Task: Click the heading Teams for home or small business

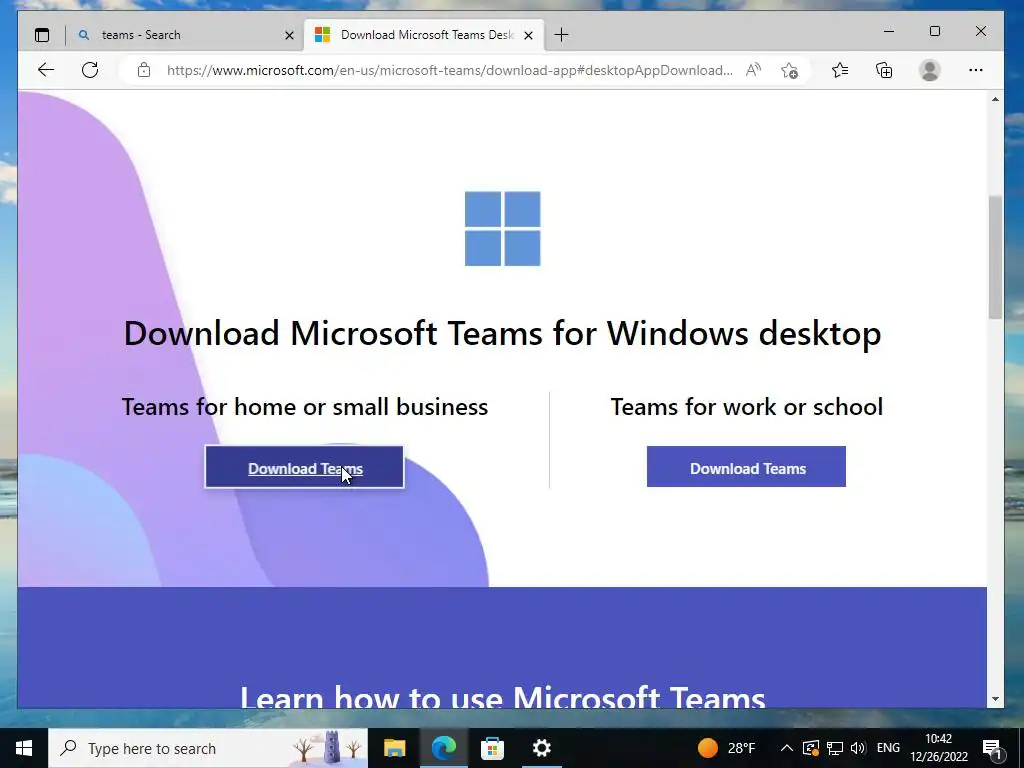Action: [x=305, y=407]
